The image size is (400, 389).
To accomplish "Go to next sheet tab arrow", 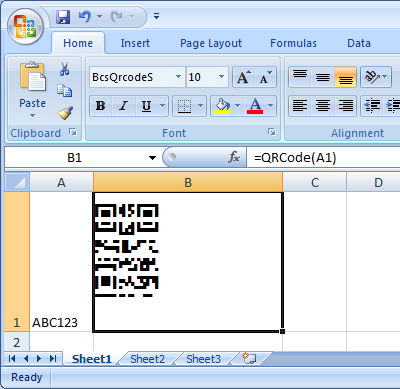I will click(x=39, y=359).
